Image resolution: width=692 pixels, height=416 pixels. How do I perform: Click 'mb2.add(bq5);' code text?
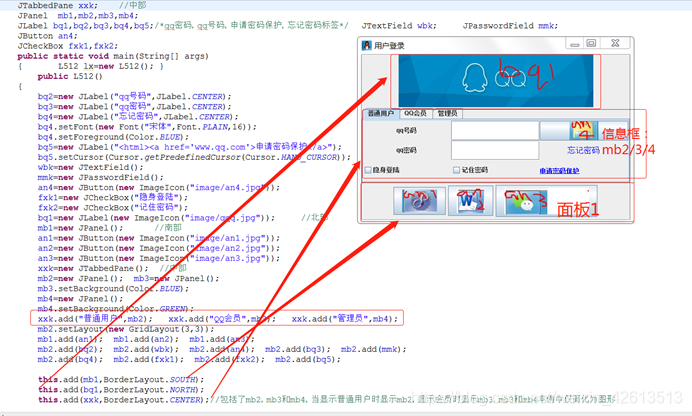(x=308, y=359)
